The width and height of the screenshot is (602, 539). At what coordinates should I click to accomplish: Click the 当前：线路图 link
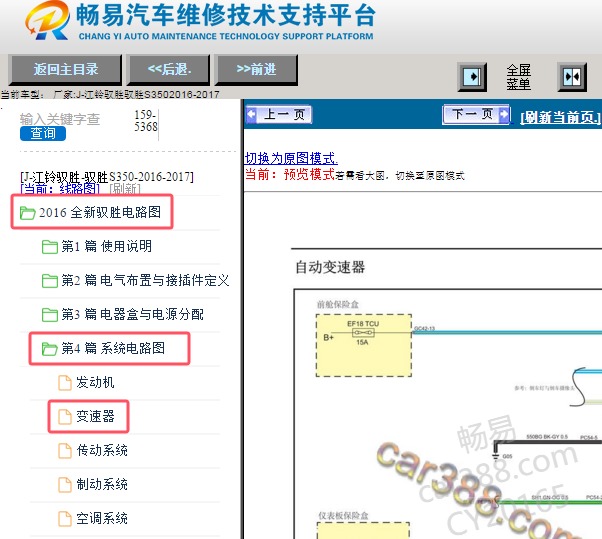tap(60, 189)
